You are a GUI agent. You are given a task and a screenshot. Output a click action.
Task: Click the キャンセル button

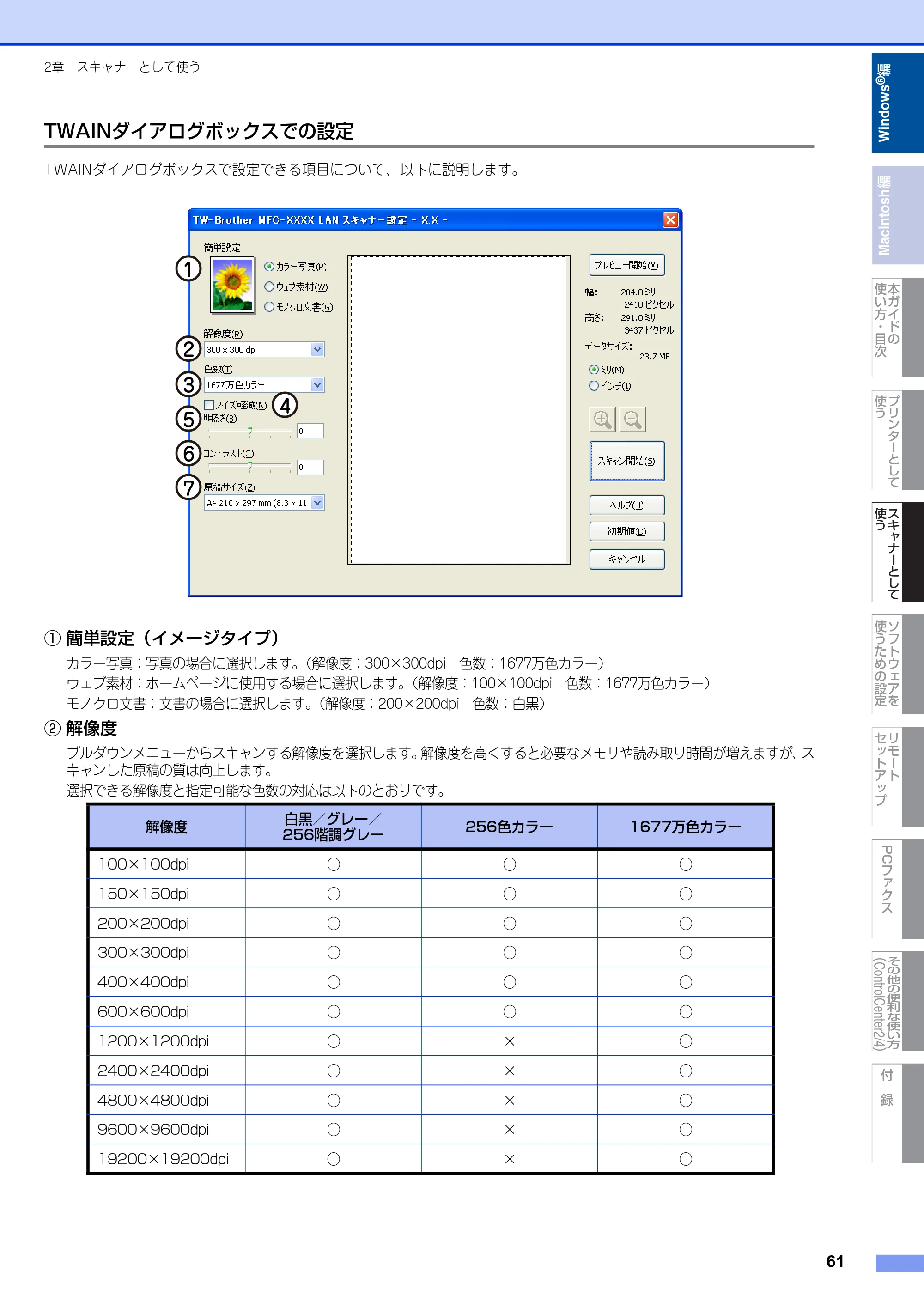click(626, 560)
